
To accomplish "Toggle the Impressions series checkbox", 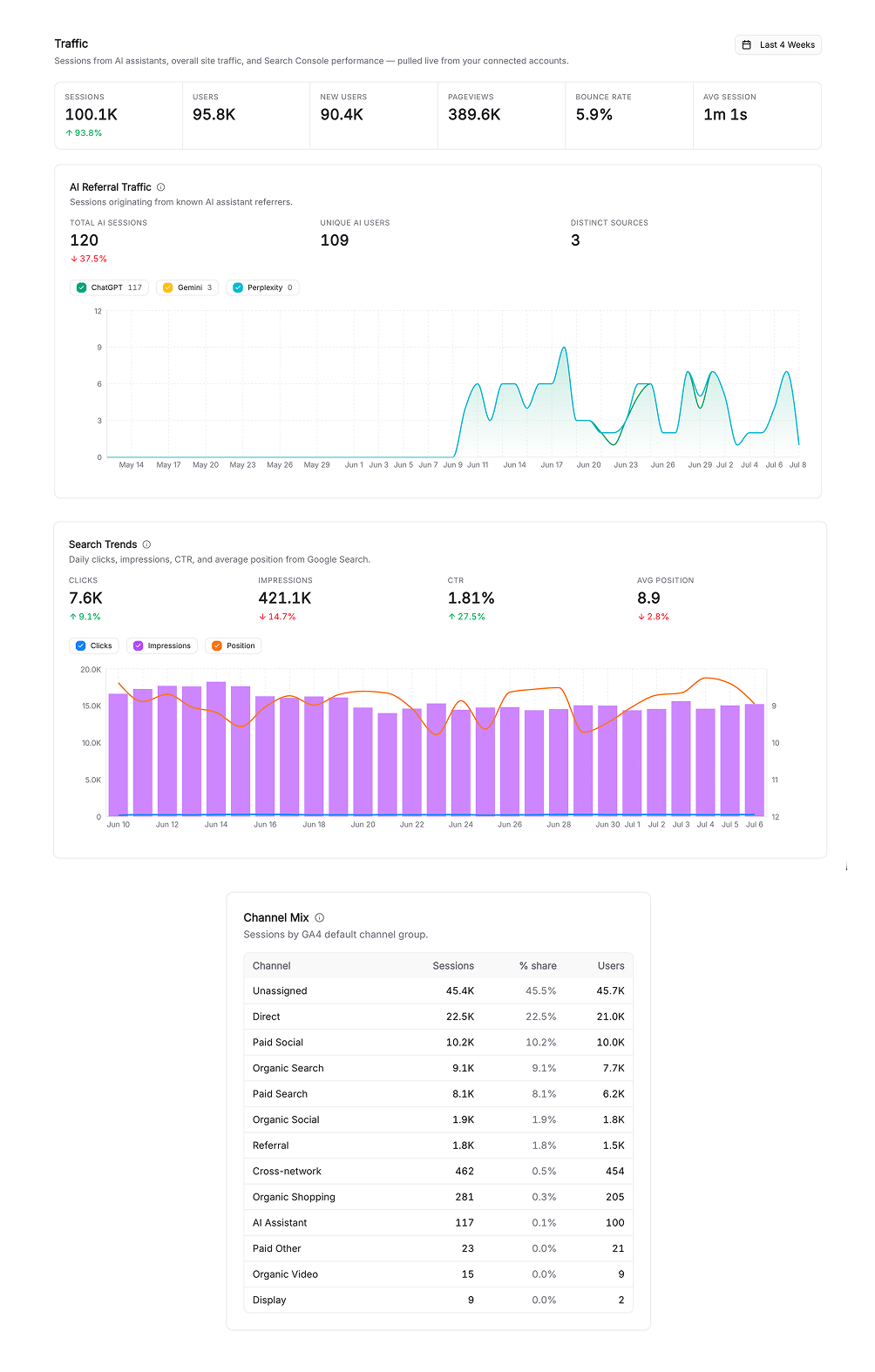I will (139, 645).
